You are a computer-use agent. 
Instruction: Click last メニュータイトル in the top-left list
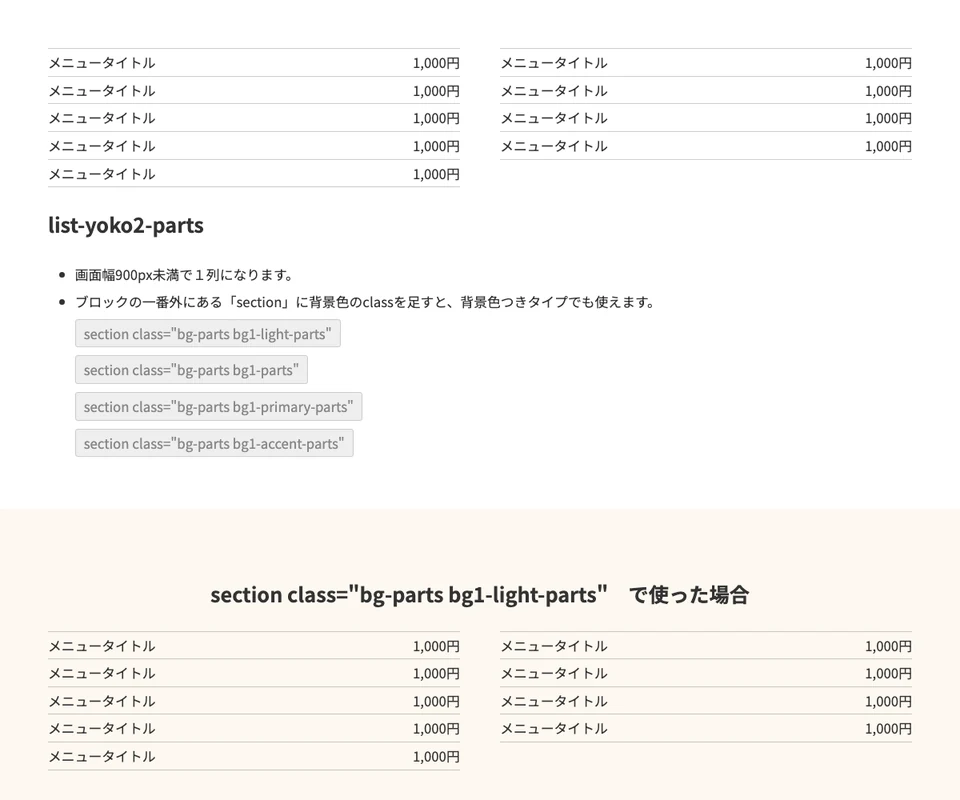[x=102, y=174]
